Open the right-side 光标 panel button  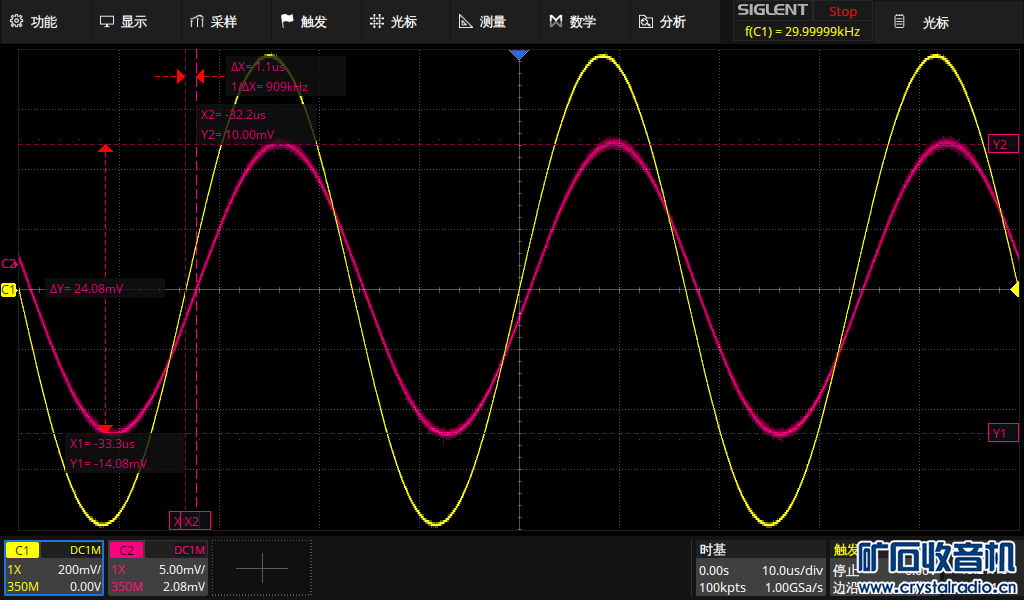click(x=922, y=22)
